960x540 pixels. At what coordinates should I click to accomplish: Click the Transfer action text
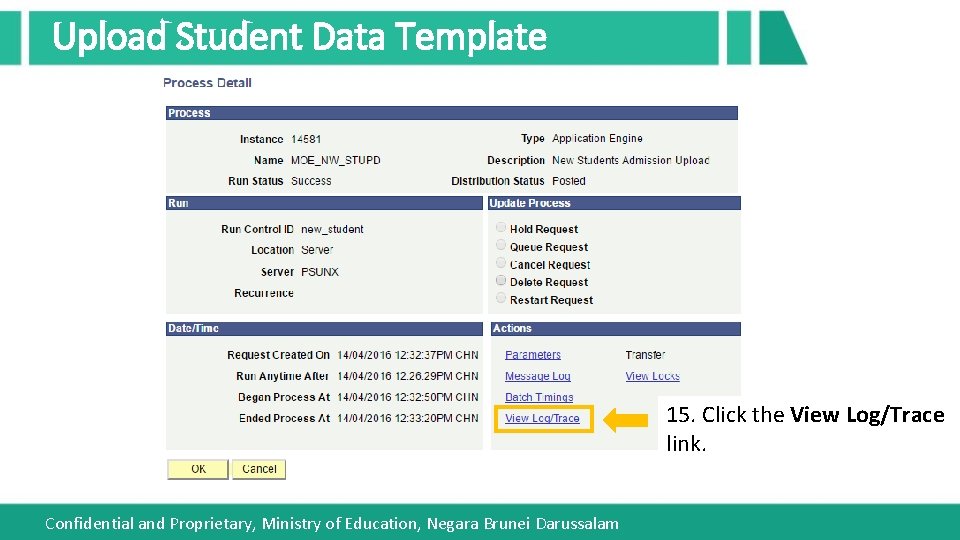pos(645,354)
